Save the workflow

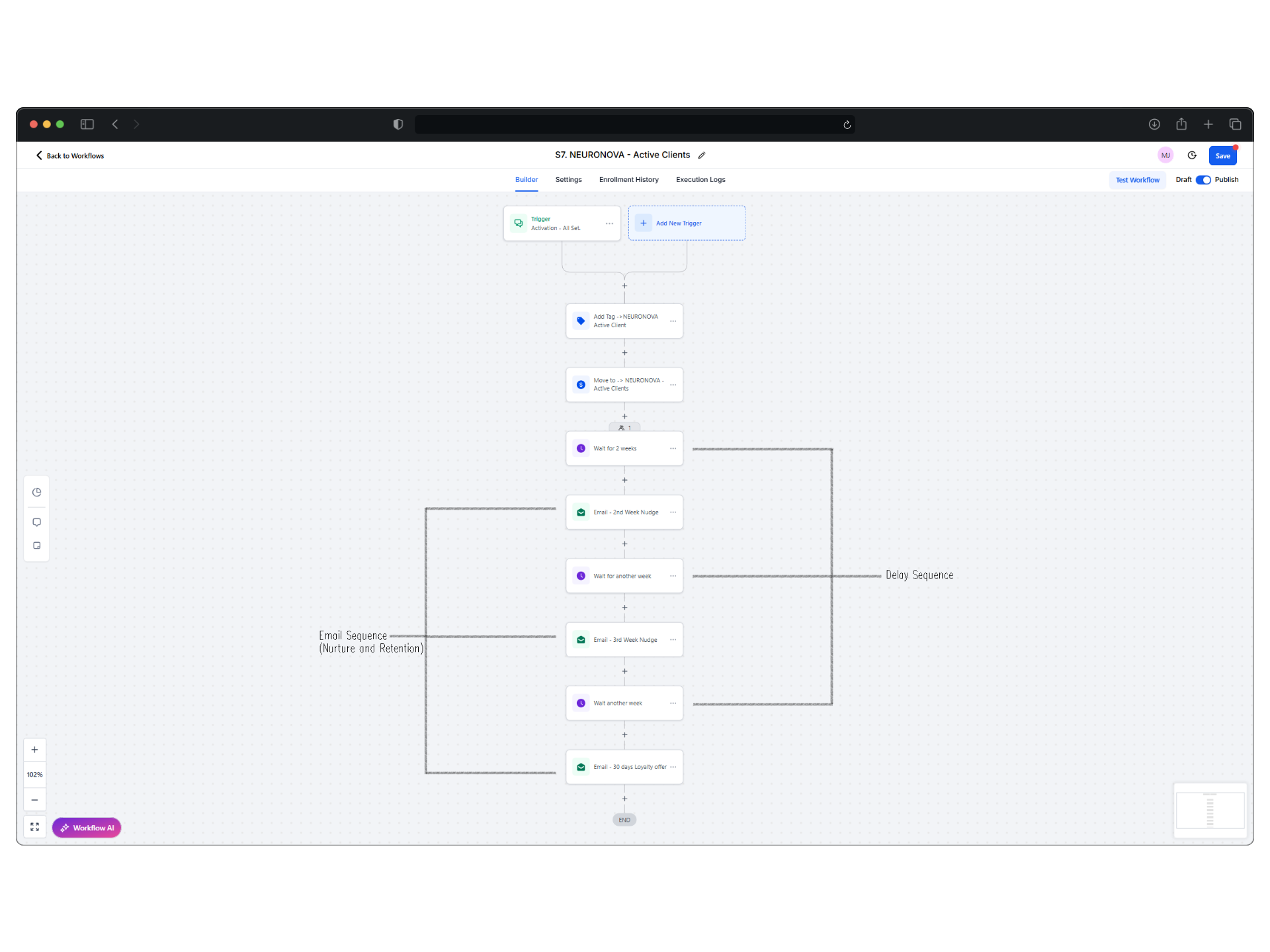(1222, 156)
